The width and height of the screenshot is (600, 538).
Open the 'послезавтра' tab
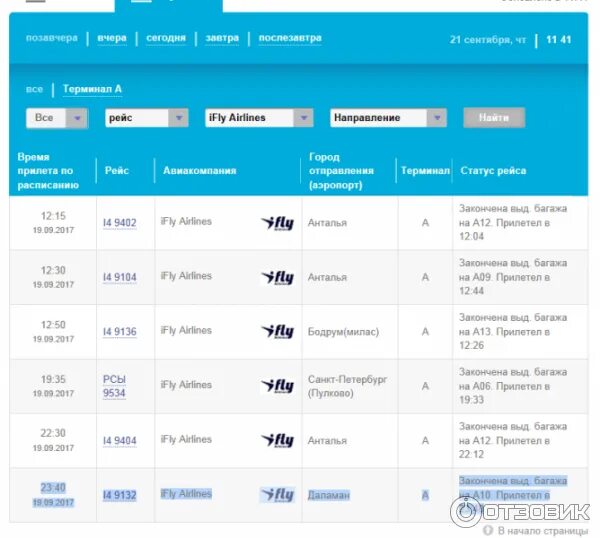(x=290, y=38)
